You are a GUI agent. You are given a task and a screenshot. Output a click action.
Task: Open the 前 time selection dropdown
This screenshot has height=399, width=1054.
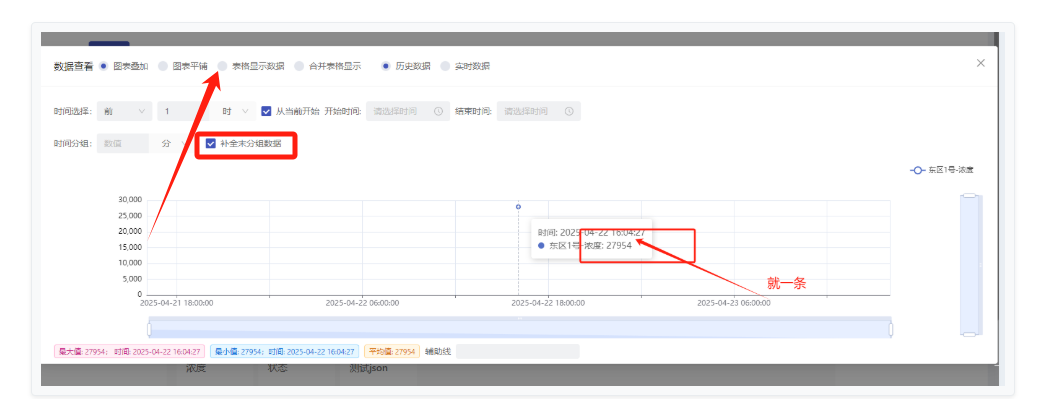124,112
